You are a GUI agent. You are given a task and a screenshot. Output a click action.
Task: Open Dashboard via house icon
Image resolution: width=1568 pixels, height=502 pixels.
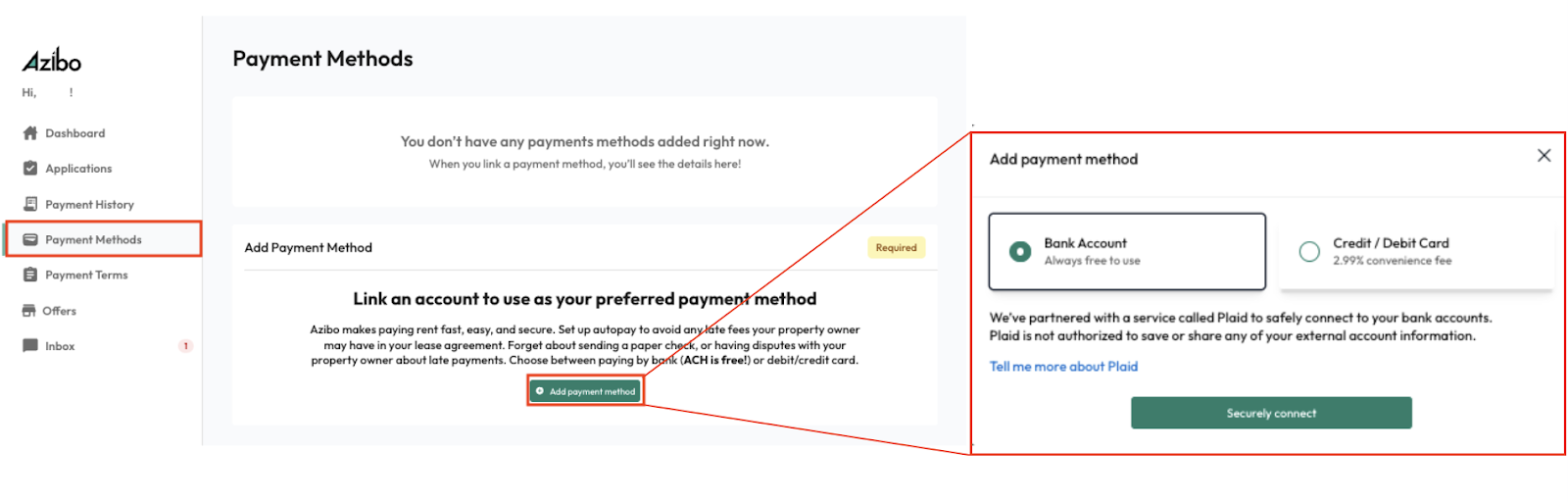click(x=30, y=133)
